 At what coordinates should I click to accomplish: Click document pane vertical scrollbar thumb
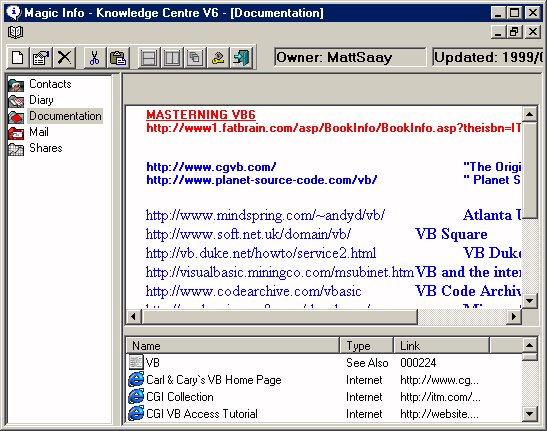[x=530, y=170]
